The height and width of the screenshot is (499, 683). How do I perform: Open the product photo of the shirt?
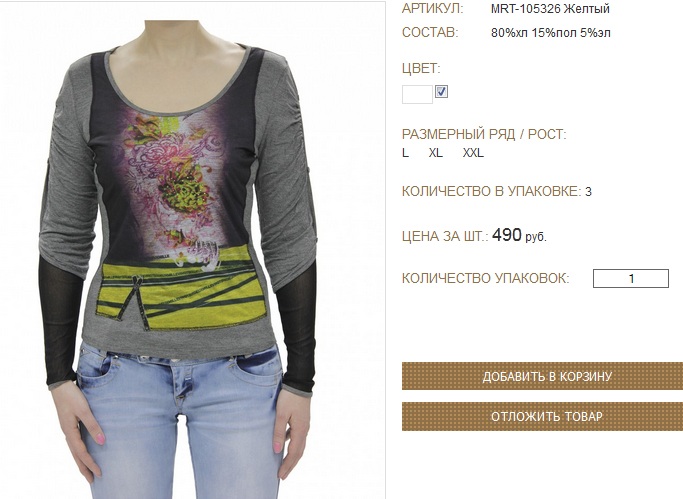click(193, 250)
